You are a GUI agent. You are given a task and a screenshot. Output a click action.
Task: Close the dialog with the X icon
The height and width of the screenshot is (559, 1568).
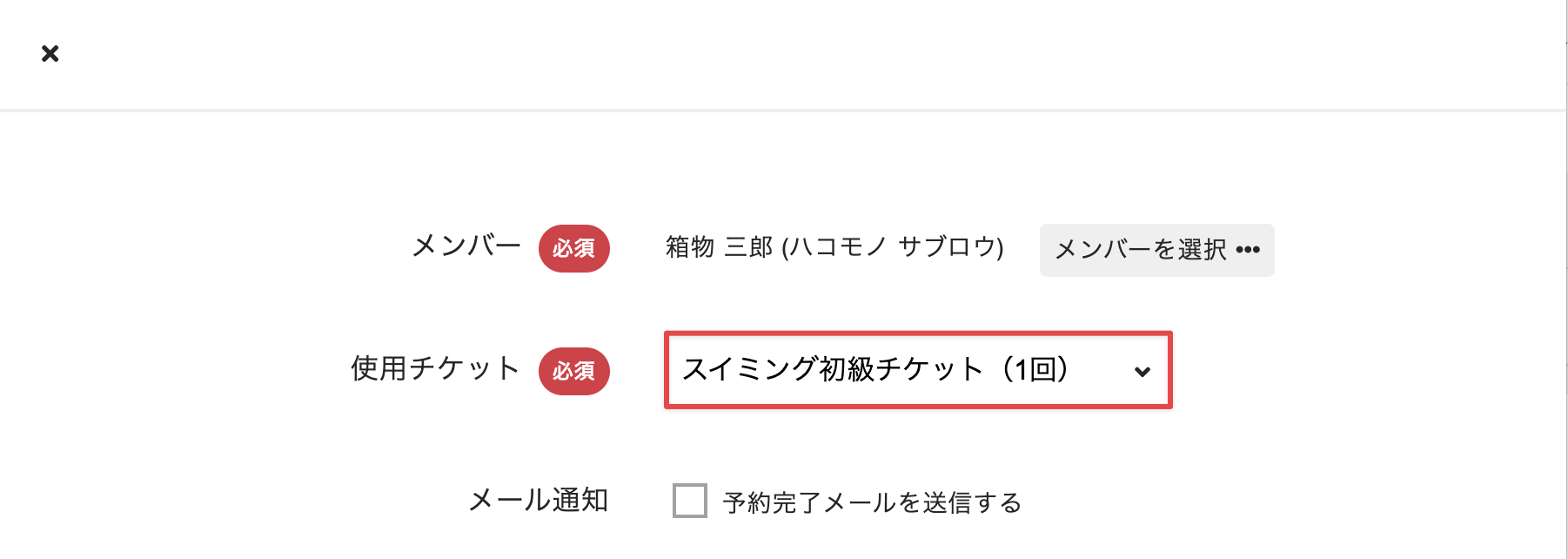click(50, 54)
